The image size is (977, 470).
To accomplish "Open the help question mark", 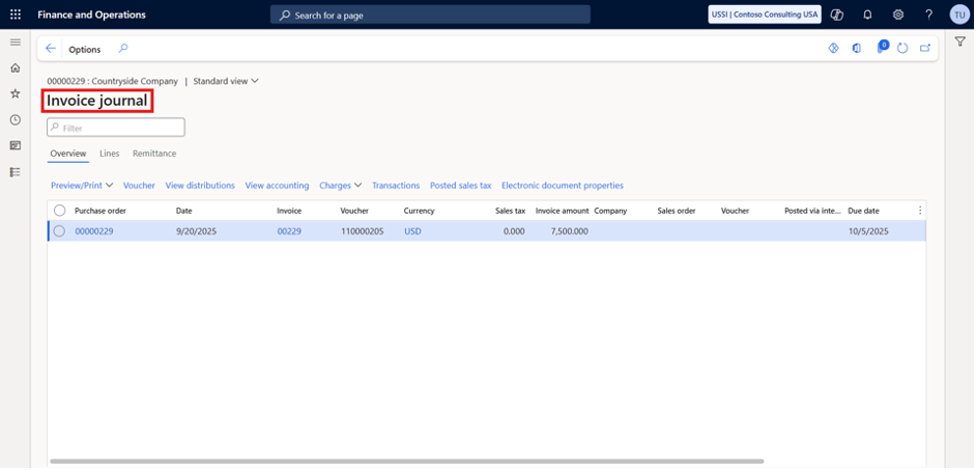I will tap(929, 14).
